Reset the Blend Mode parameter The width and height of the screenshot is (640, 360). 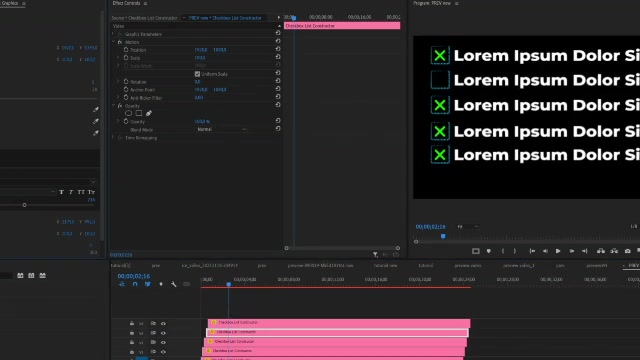pos(278,129)
